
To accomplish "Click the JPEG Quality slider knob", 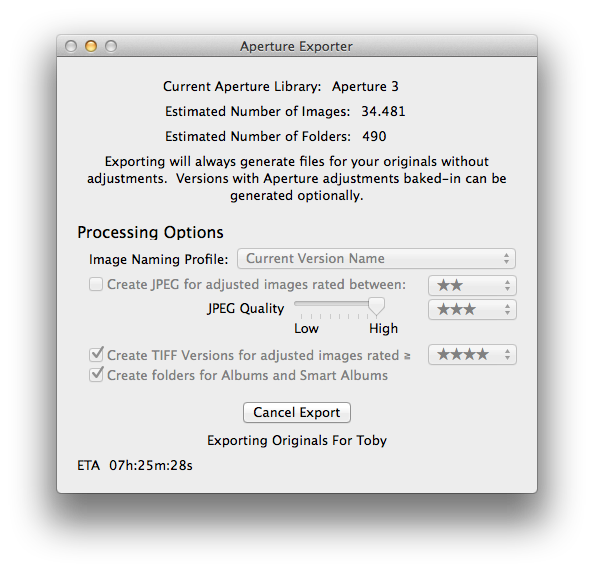I will click(377, 306).
